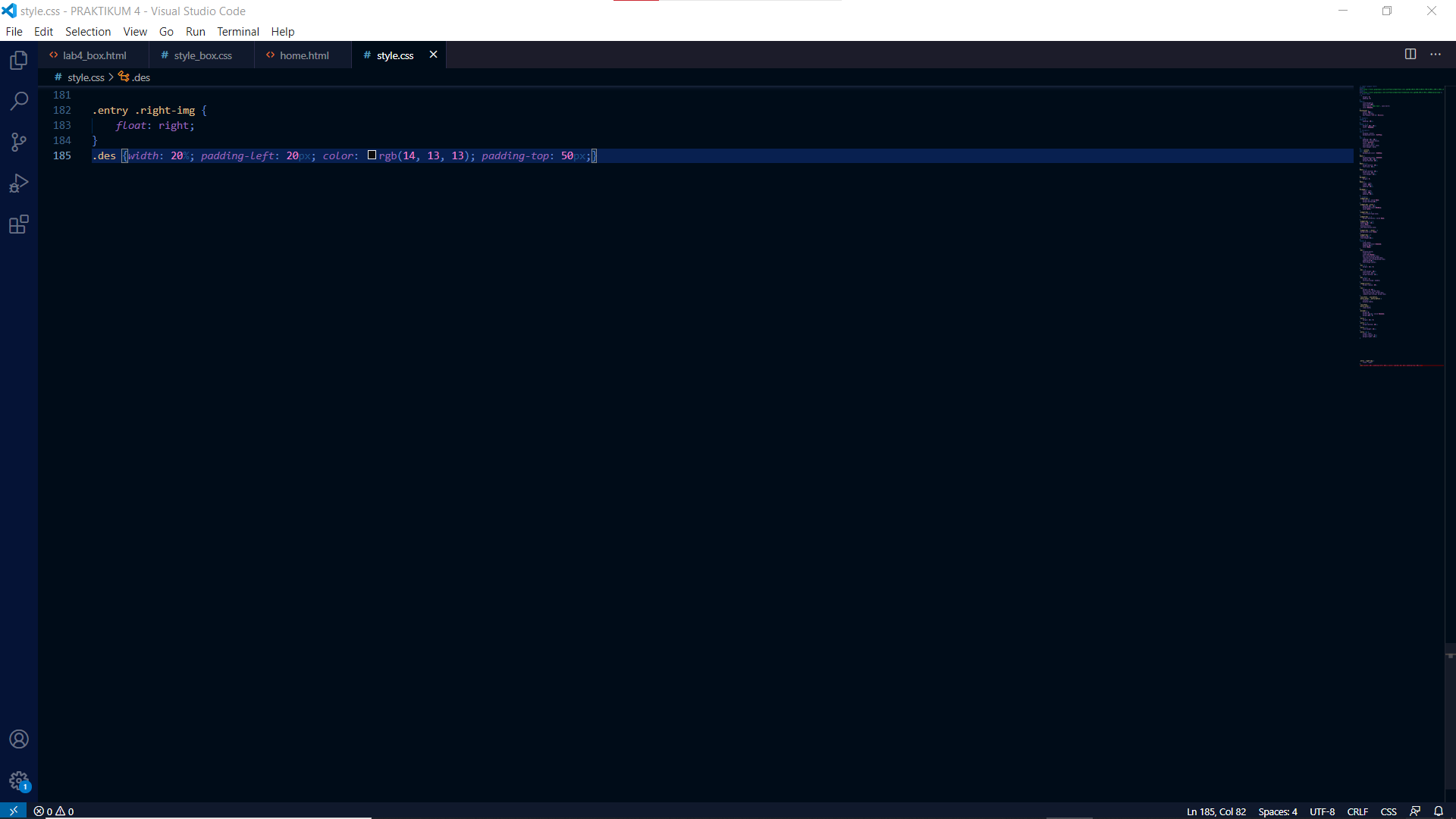Open the Run menu
This screenshot has height=819, width=1456.
(x=196, y=31)
